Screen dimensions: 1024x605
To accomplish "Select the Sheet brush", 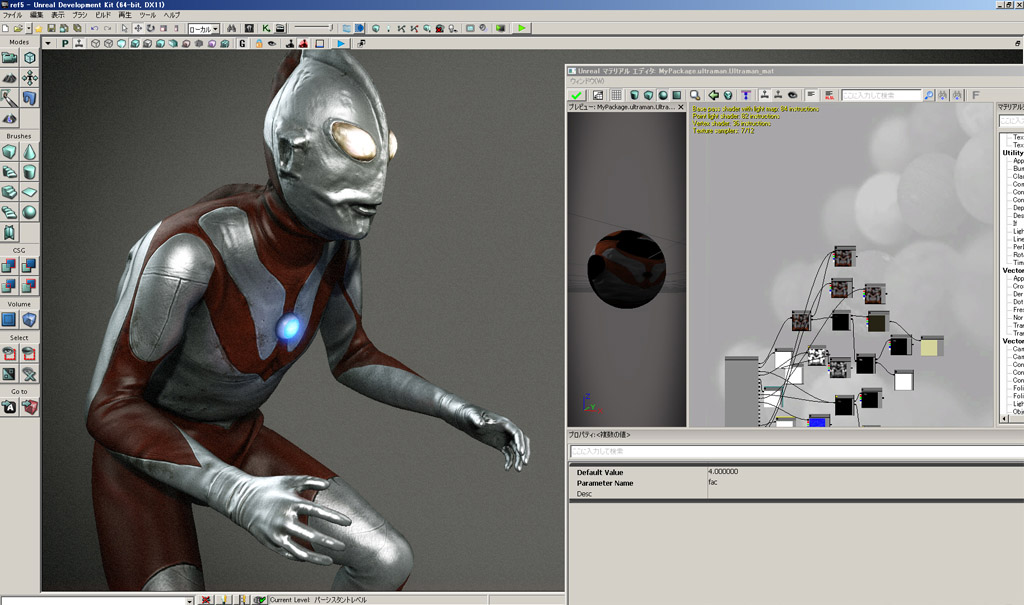I will [29, 192].
